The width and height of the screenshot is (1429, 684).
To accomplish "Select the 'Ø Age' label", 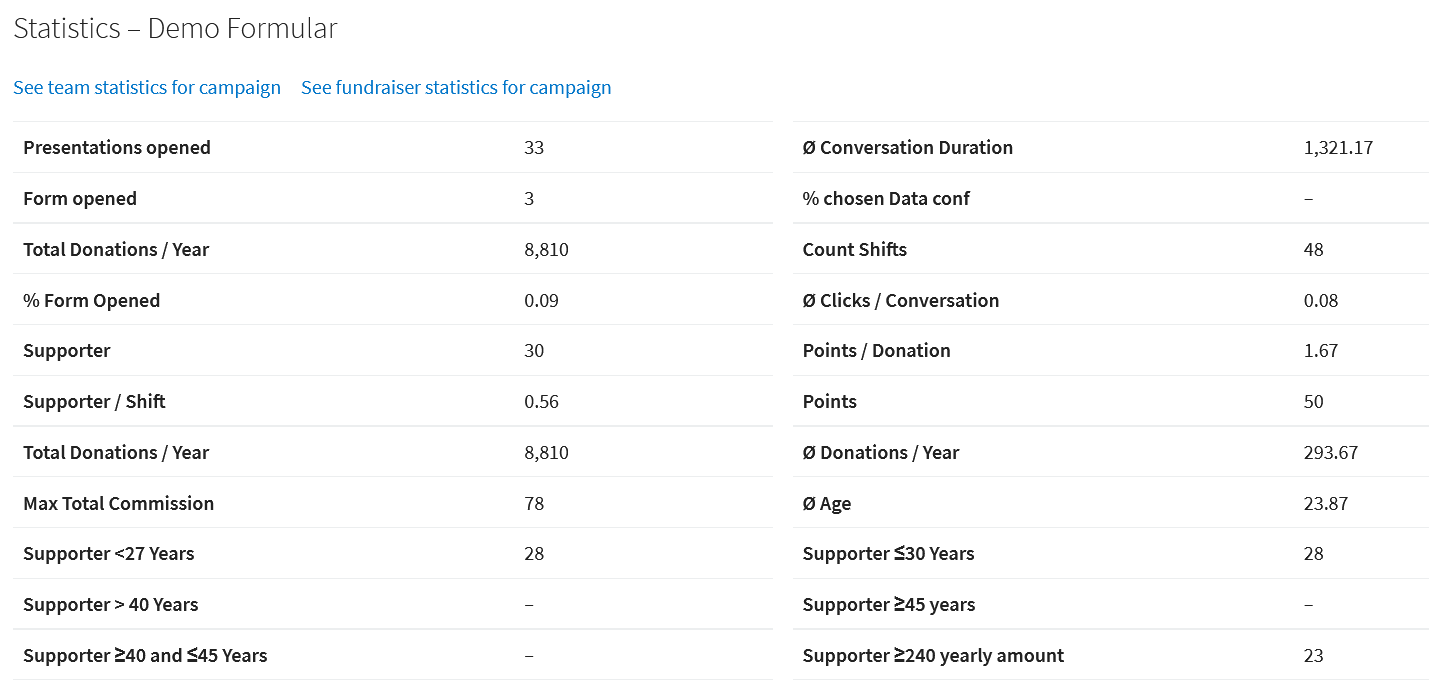I will pos(827,503).
